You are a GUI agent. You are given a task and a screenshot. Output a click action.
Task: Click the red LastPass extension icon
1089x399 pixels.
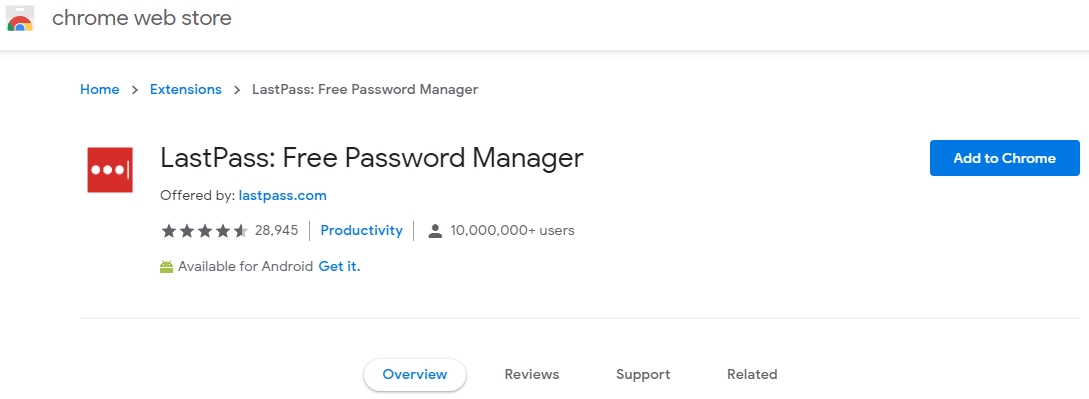tap(110, 170)
